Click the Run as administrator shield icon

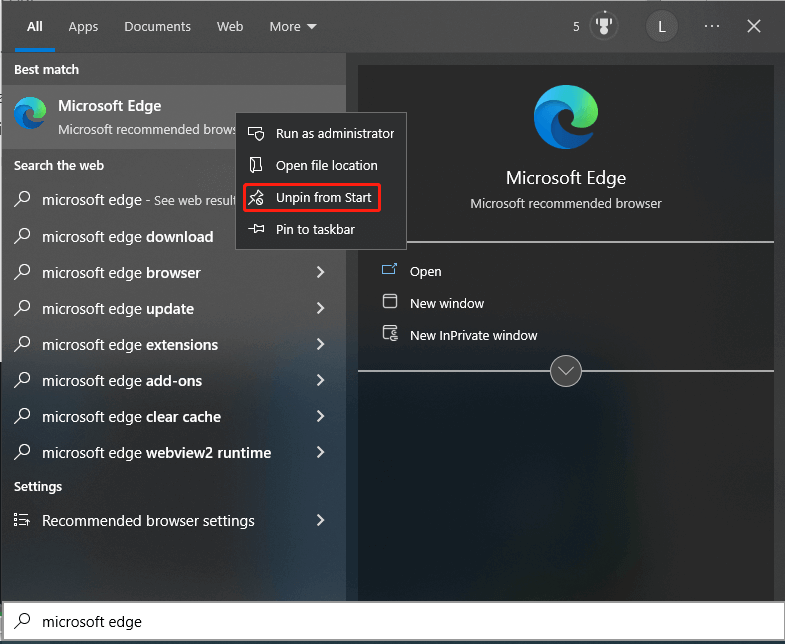[256, 133]
